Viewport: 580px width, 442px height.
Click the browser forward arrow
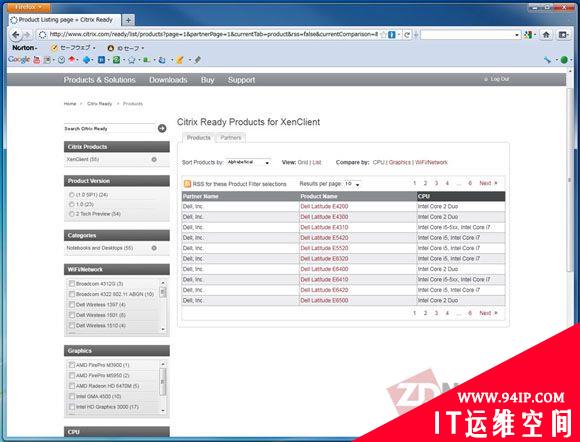tap(27, 35)
